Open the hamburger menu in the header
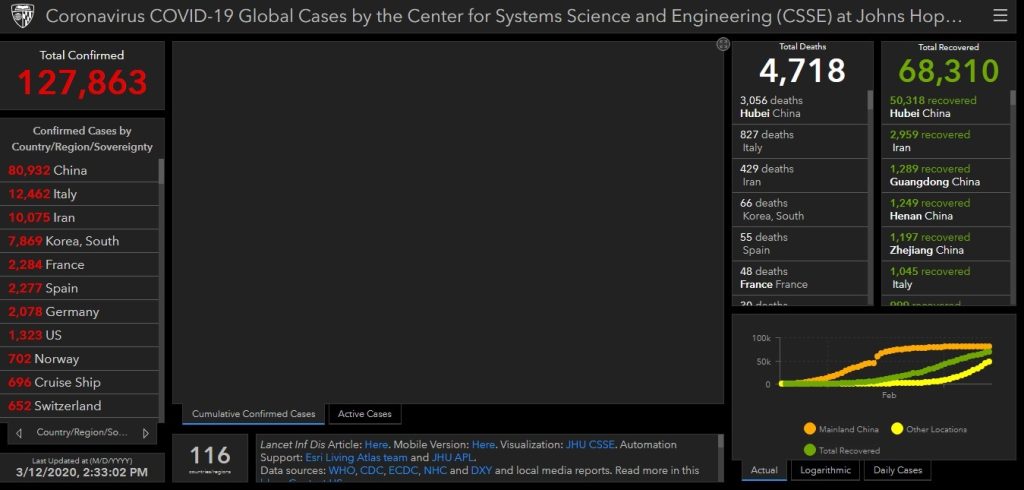 1000,16
